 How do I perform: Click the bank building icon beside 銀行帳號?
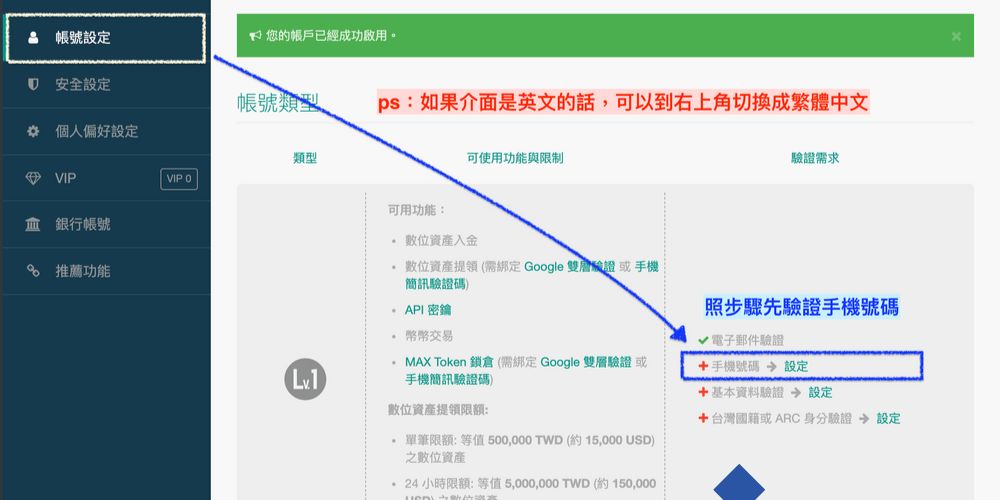(x=33, y=224)
